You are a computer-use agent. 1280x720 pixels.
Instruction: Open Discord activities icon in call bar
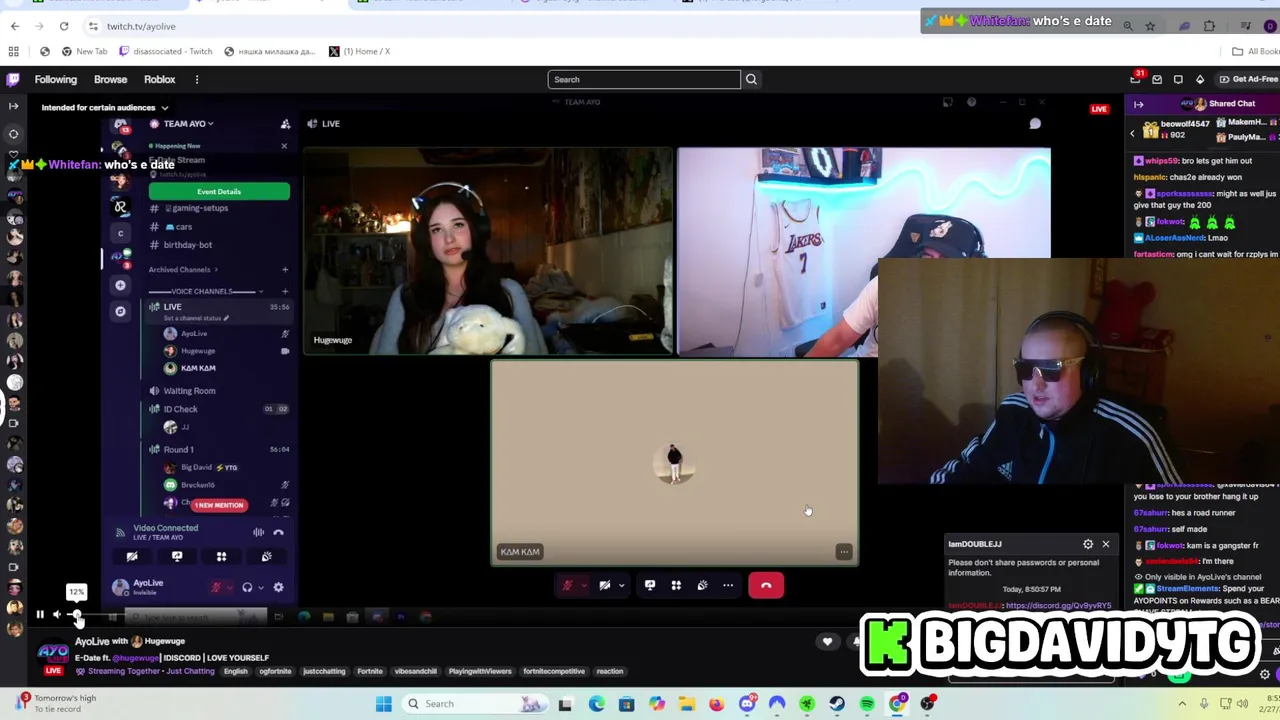pos(676,585)
